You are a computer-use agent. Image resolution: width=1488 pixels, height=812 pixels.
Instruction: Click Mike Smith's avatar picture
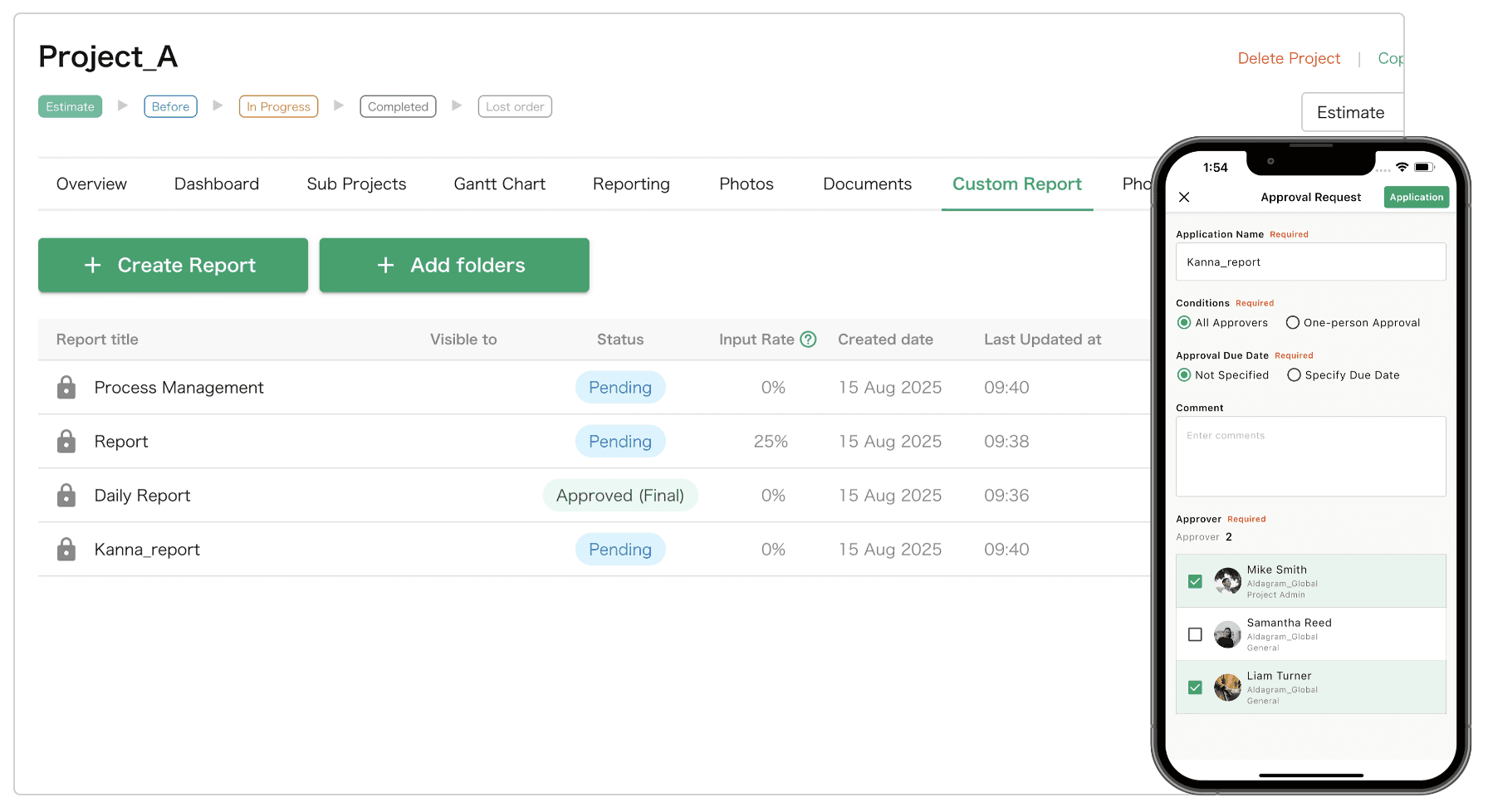pos(1227,581)
